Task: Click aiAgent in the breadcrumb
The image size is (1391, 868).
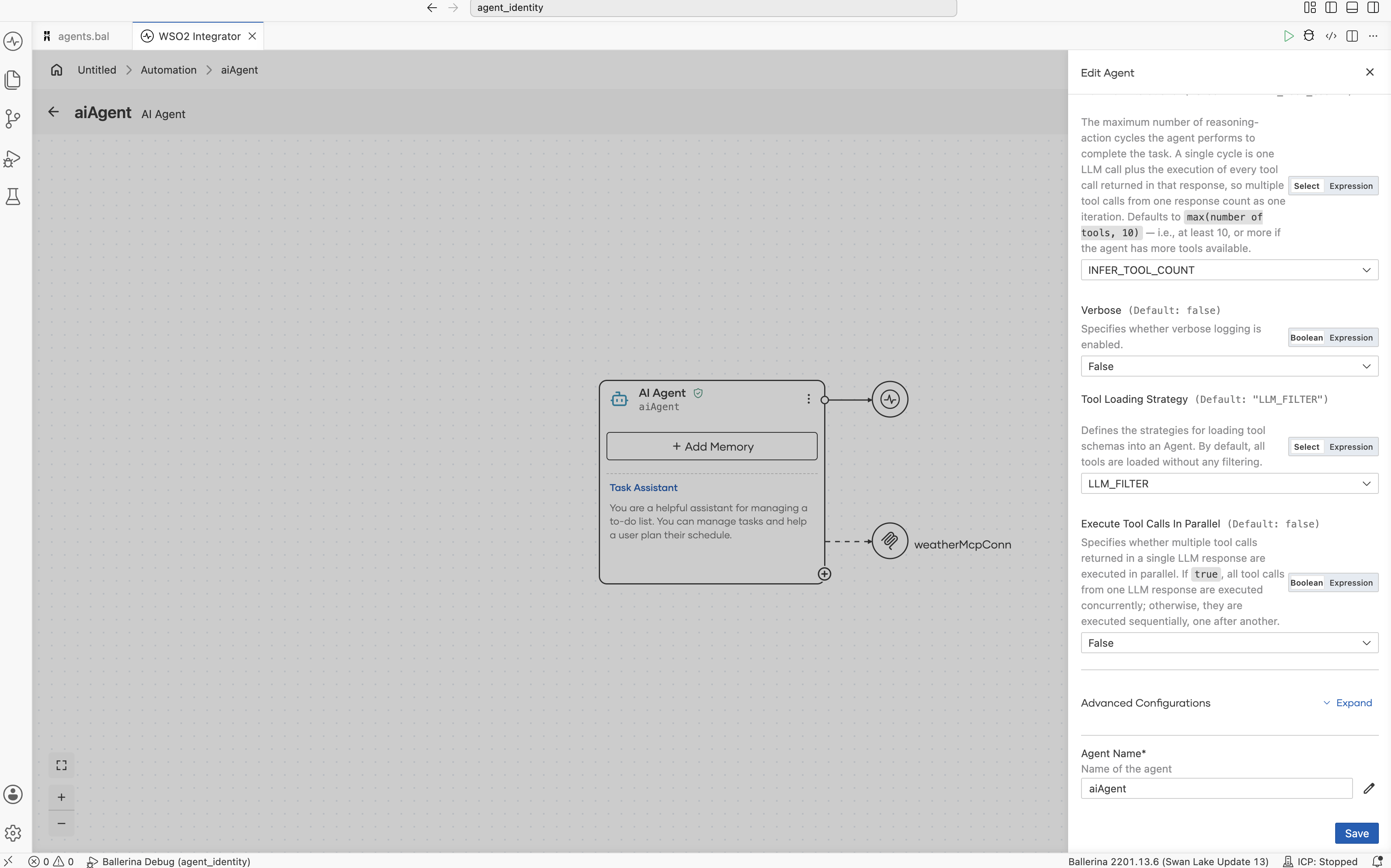Action: (x=239, y=70)
